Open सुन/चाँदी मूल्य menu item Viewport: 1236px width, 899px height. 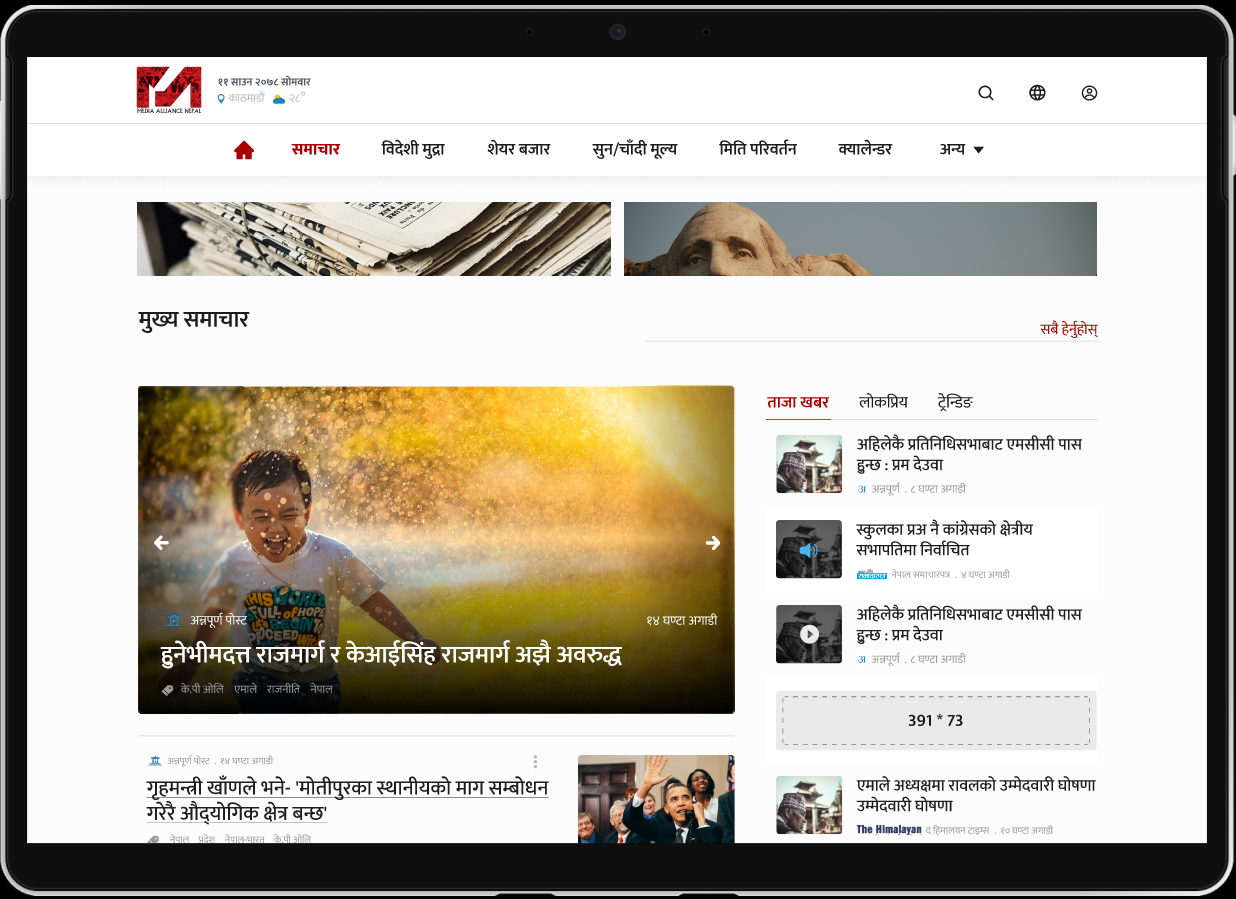tap(634, 149)
